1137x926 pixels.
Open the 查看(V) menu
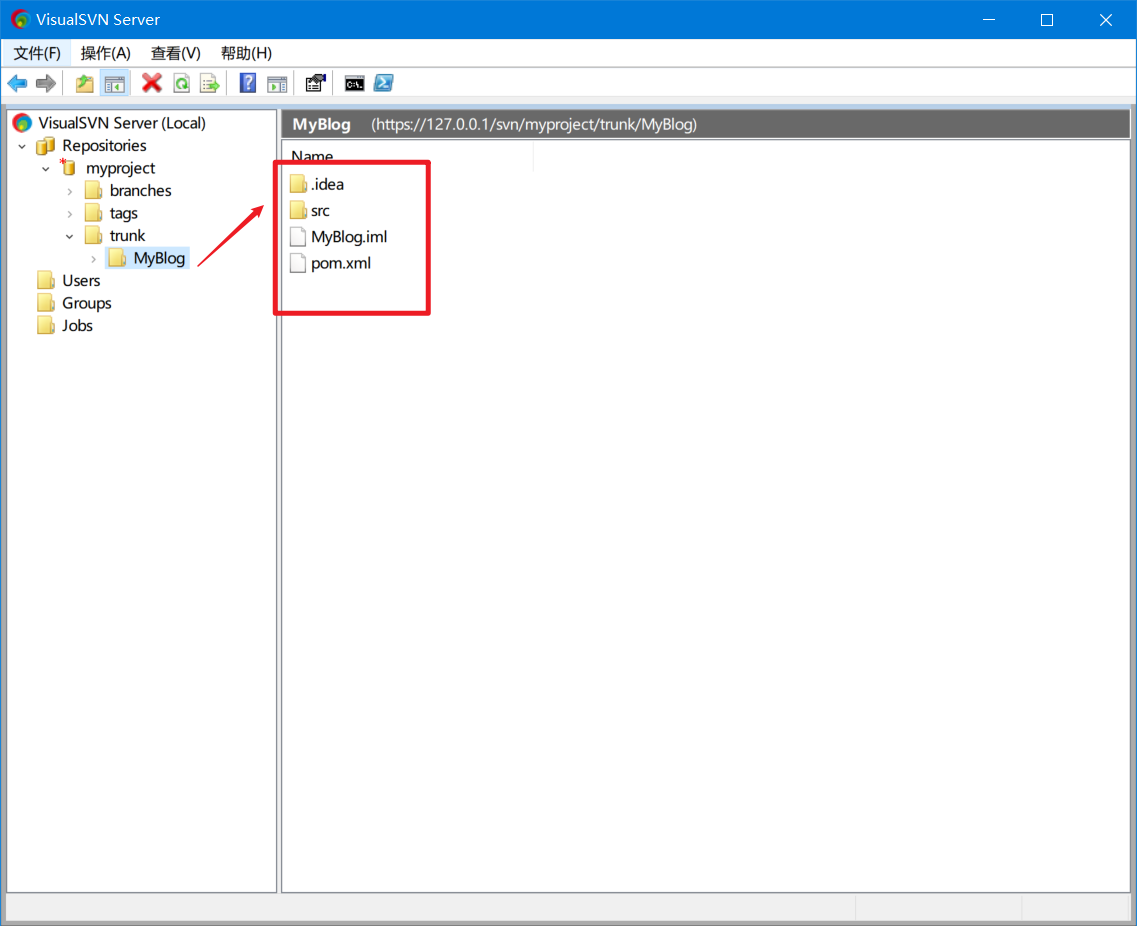click(175, 53)
